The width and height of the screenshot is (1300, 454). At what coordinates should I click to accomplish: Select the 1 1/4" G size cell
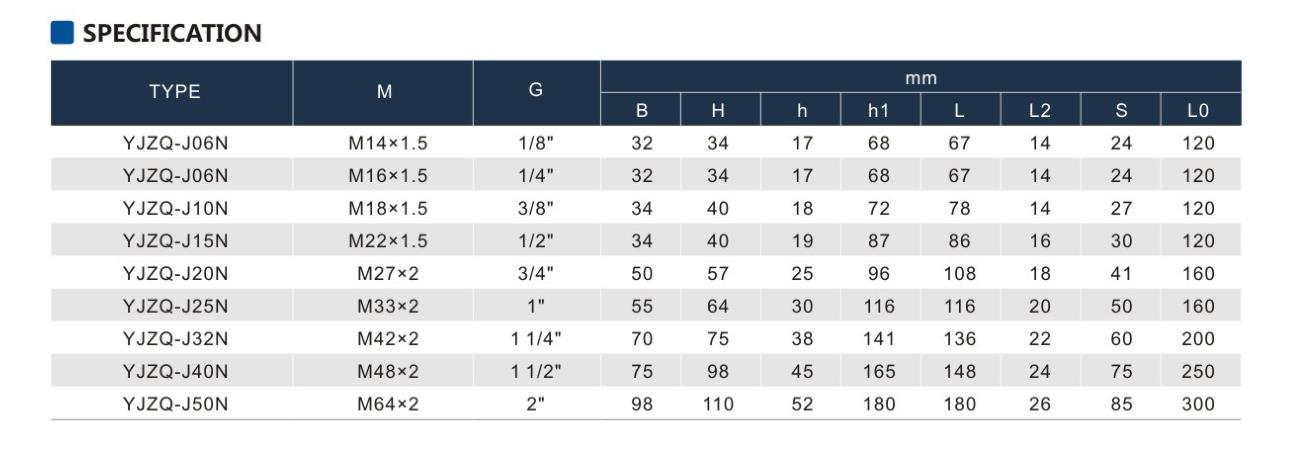tap(536, 339)
